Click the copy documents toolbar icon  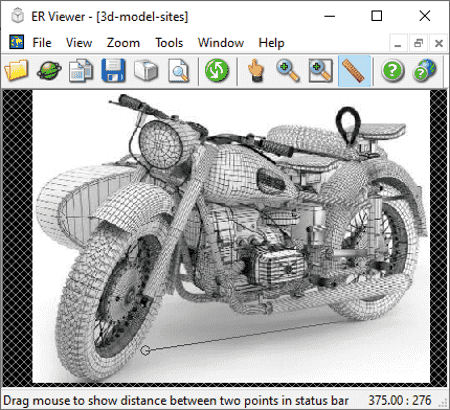coord(81,70)
